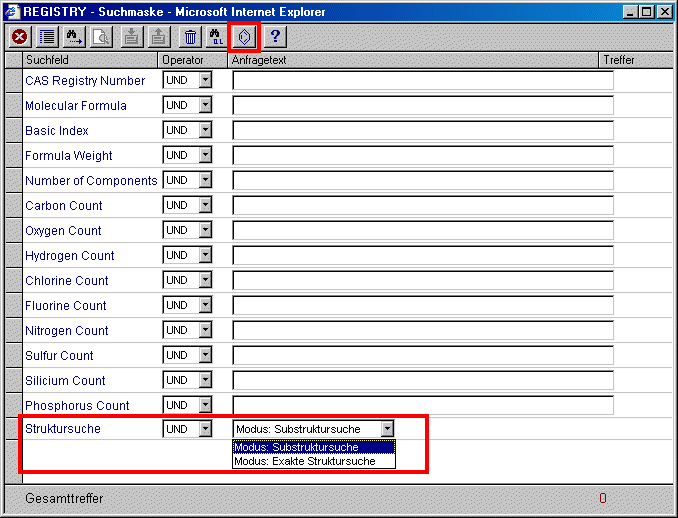Viewport: 678px width, 518px height.
Task: Click the trash can delete icon
Action: [x=190, y=37]
